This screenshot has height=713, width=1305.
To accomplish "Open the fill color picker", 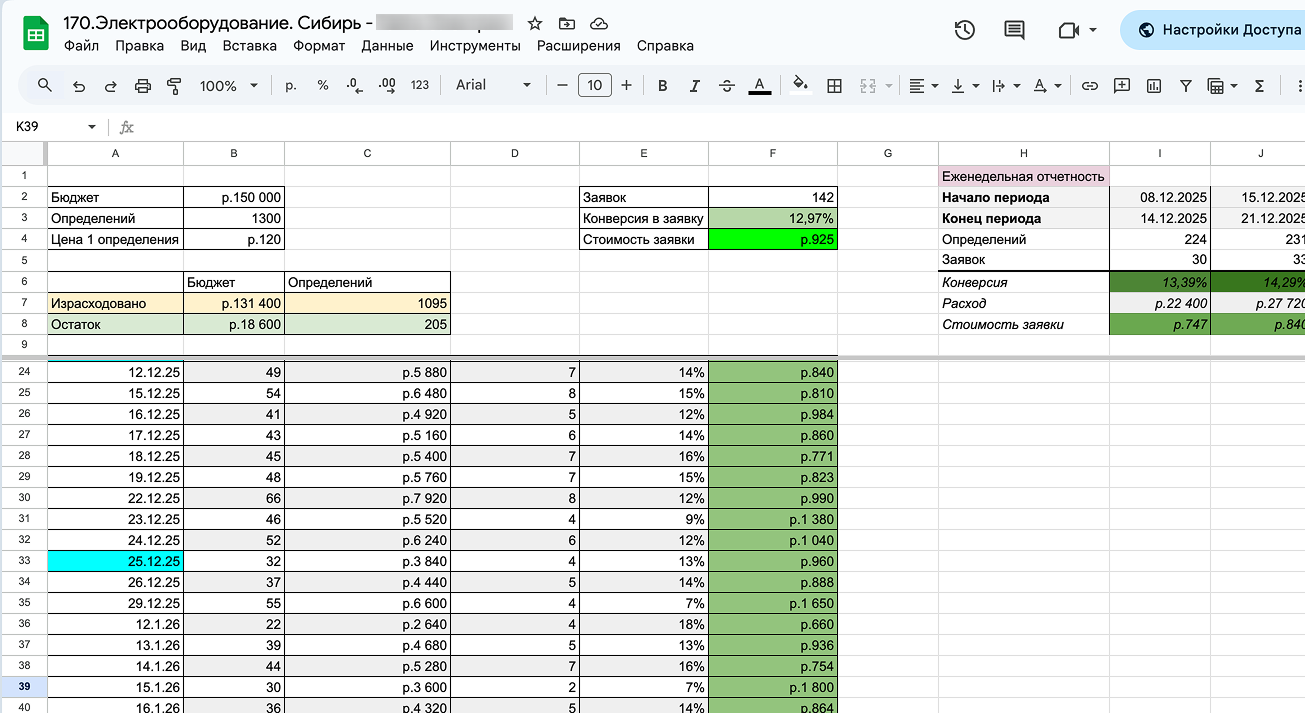I will pos(799,86).
